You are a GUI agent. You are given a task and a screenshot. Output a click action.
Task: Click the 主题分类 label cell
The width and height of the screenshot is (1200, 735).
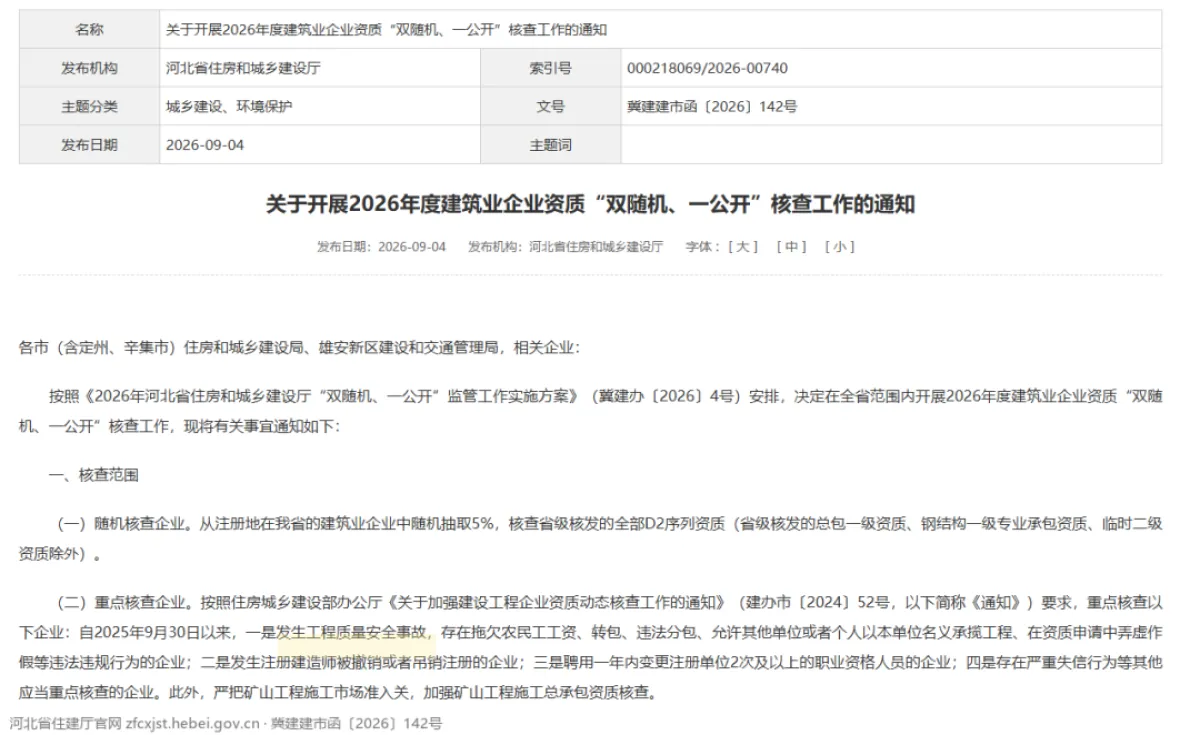(x=89, y=107)
